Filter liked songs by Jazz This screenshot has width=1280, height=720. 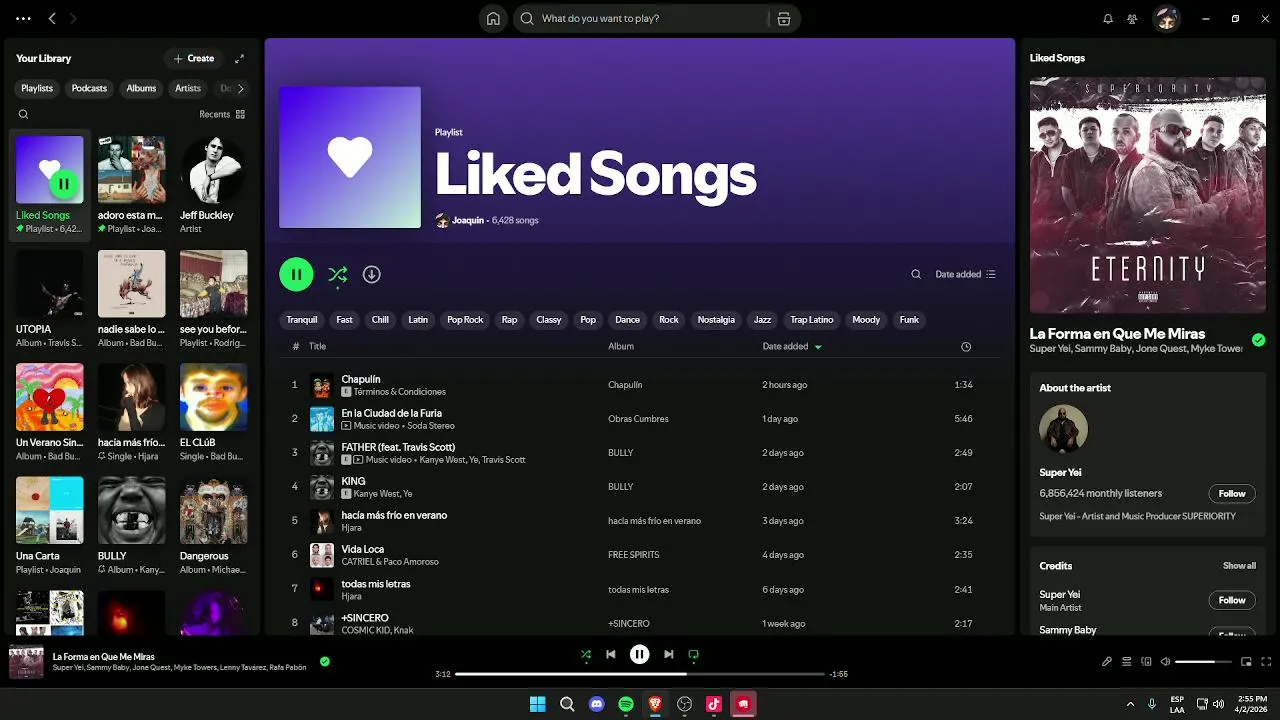[x=762, y=320]
